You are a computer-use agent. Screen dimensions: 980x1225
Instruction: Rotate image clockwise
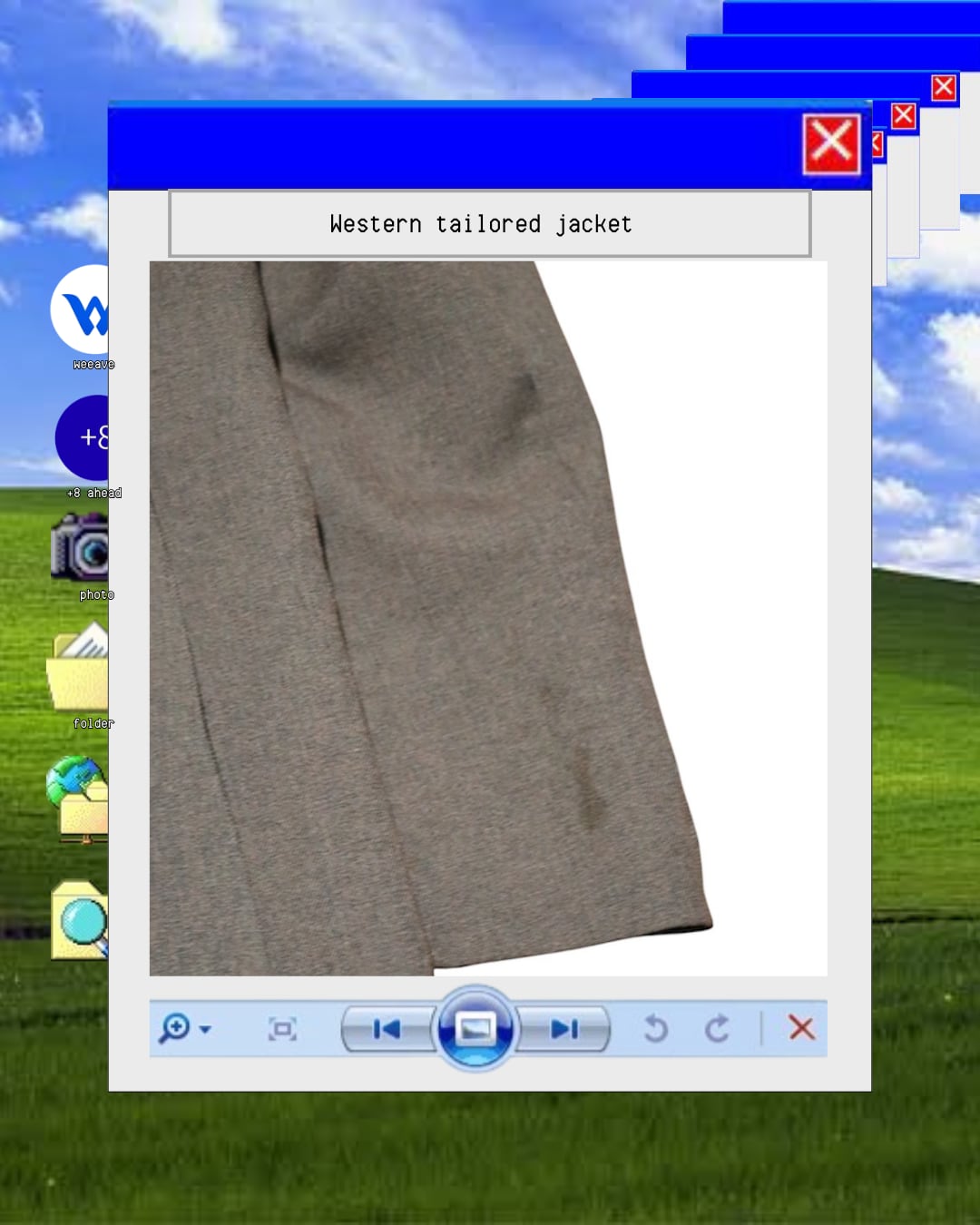(x=717, y=1029)
